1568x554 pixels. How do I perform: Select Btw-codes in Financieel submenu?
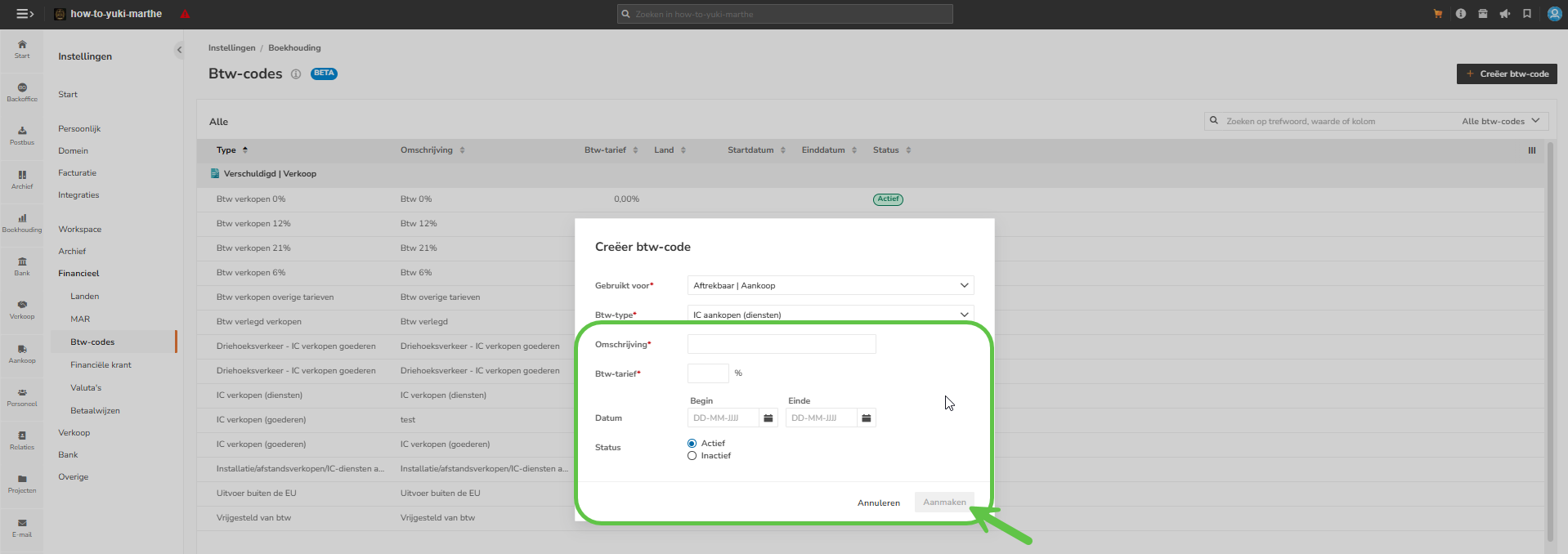(113, 342)
